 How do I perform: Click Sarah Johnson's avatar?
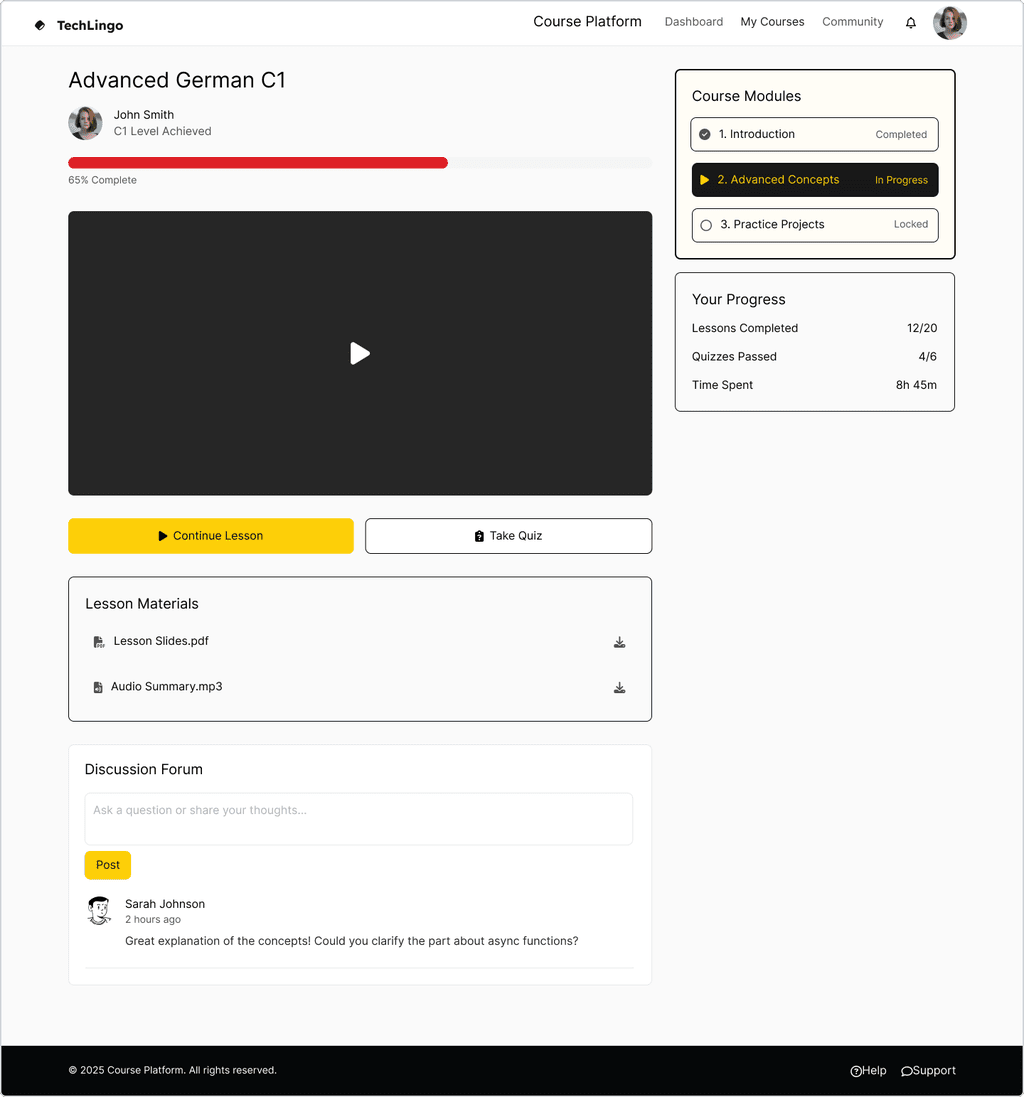(99, 912)
